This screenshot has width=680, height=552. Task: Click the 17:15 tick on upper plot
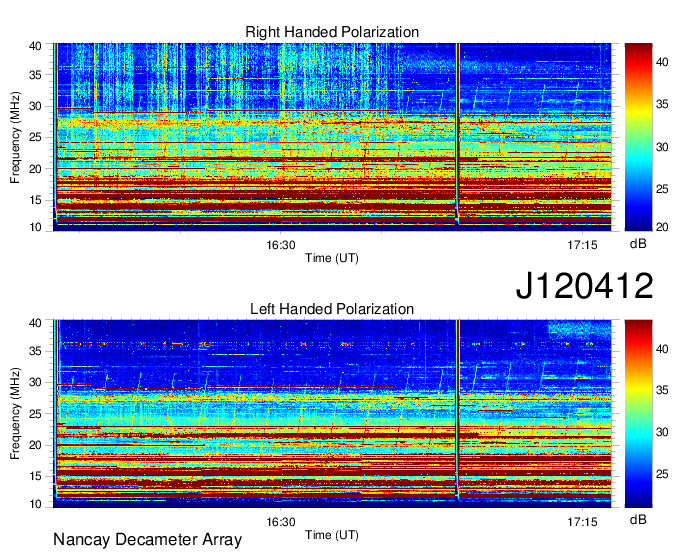(x=582, y=245)
